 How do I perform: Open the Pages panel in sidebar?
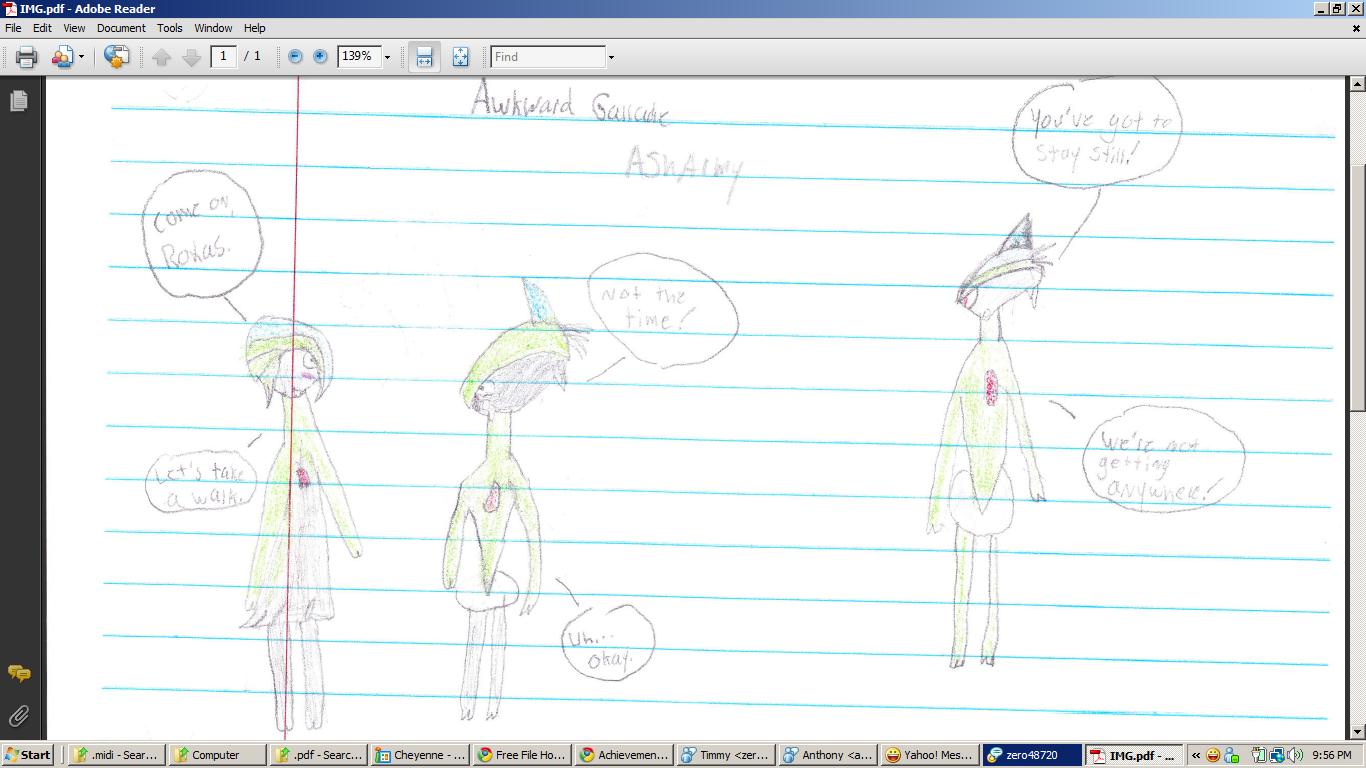point(18,101)
